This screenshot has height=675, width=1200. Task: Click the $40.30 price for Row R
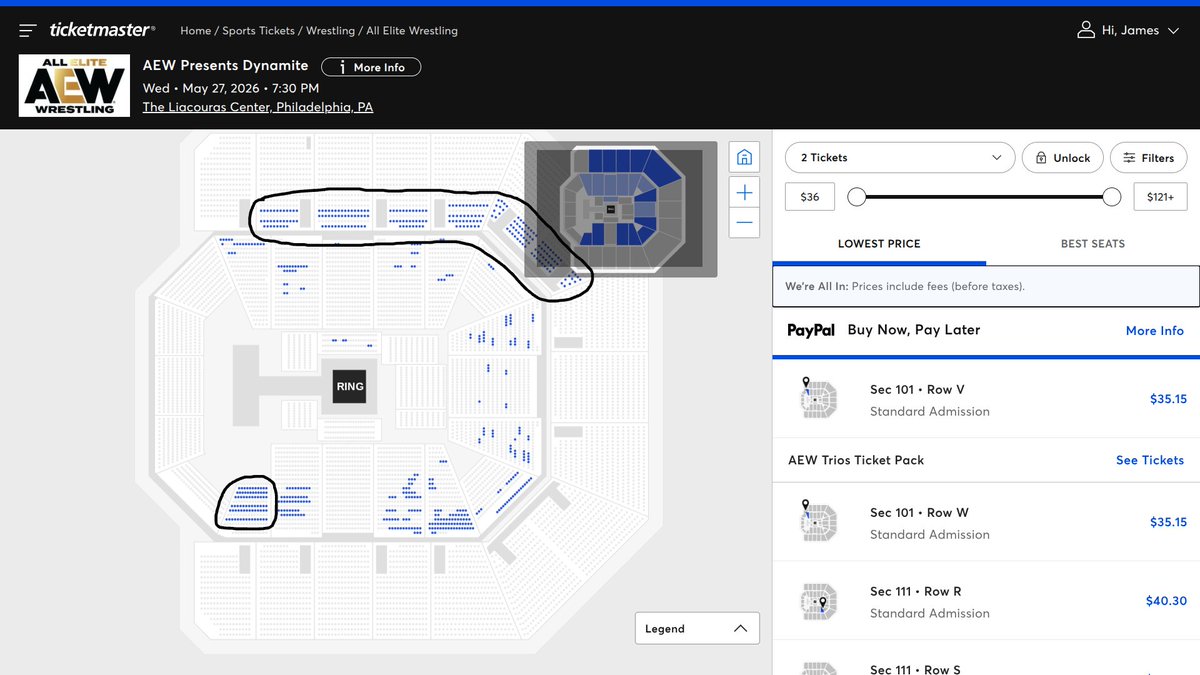[1166, 601]
